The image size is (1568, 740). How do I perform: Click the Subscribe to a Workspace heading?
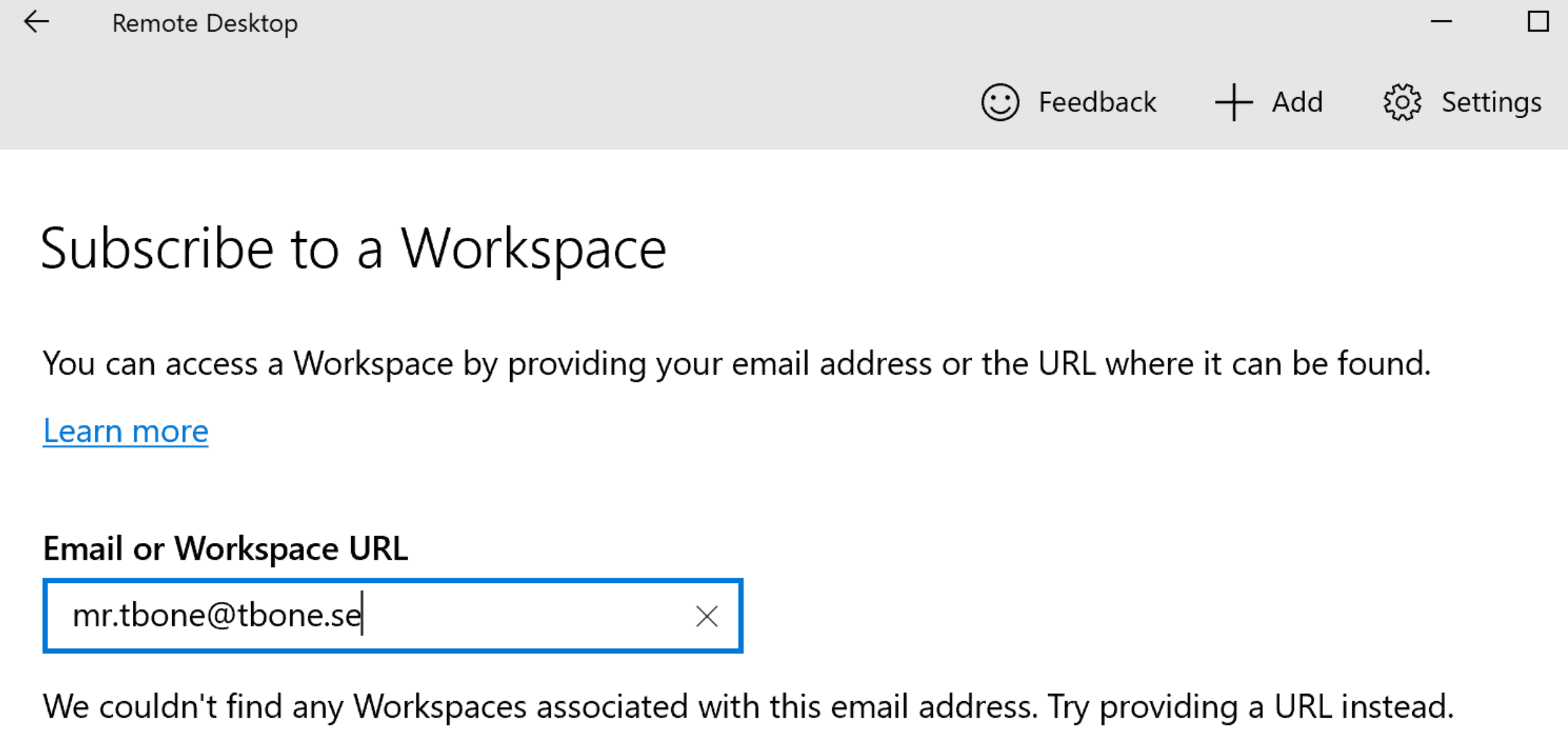tap(354, 249)
